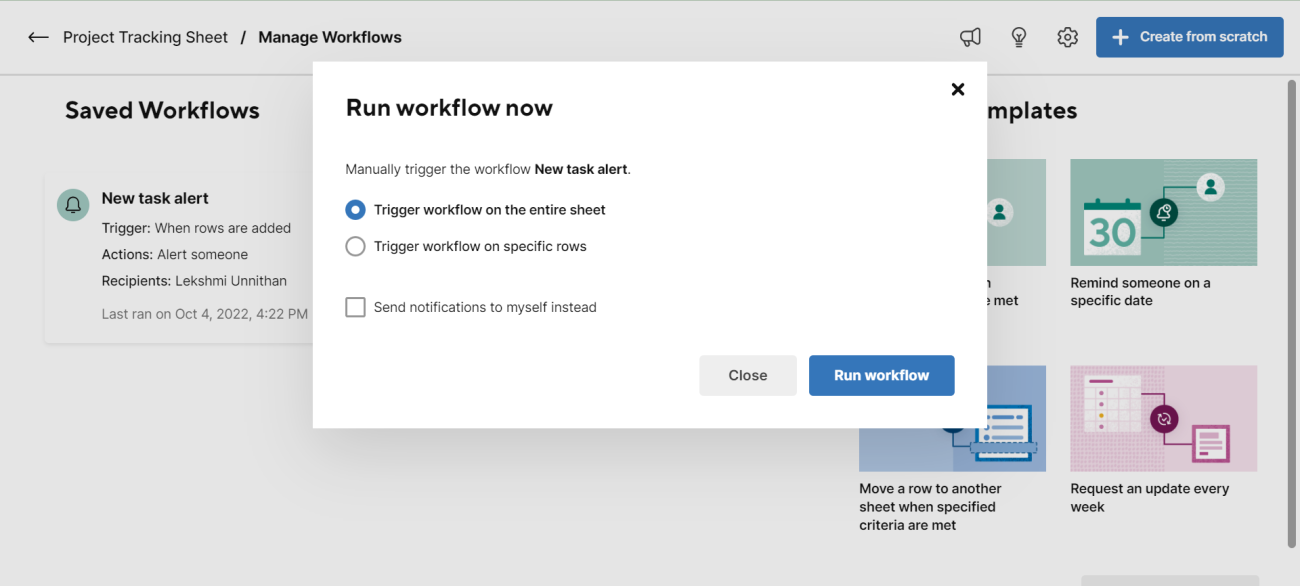Viewport: 1300px width, 586px height.
Task: Open the settings gear icon
Action: pos(1067,37)
